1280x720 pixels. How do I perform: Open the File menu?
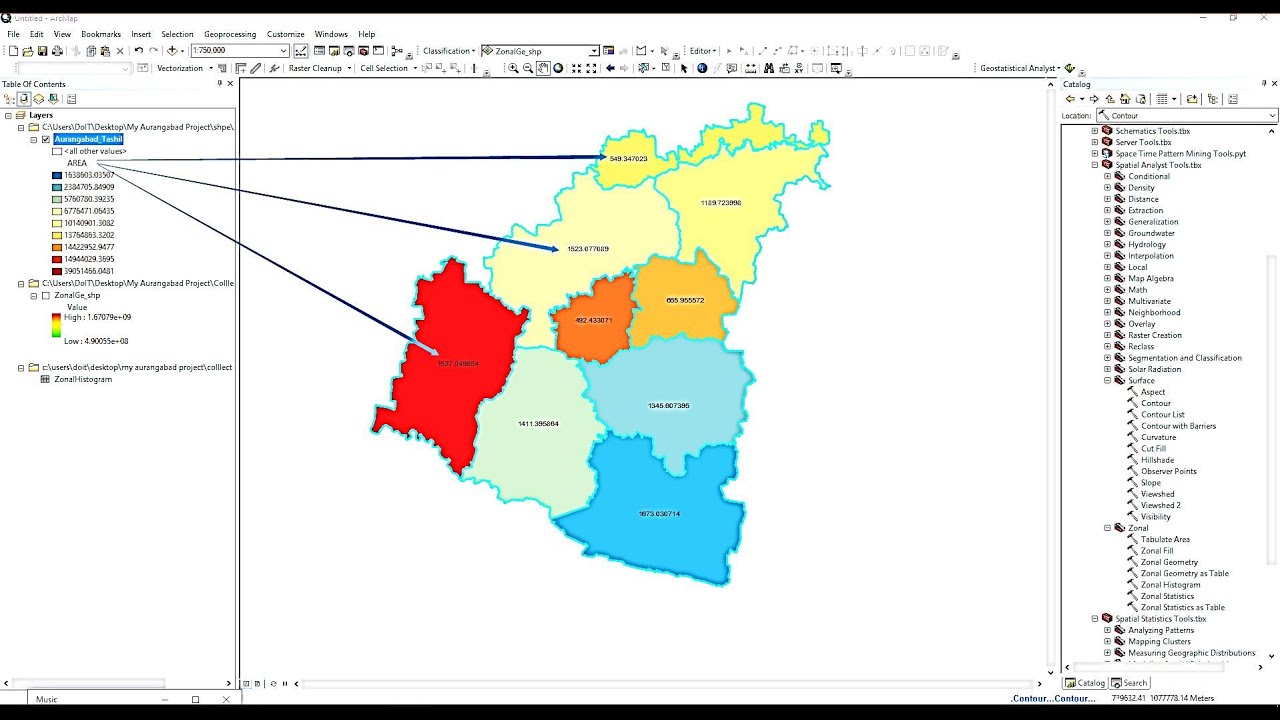pyautogui.click(x=13, y=34)
